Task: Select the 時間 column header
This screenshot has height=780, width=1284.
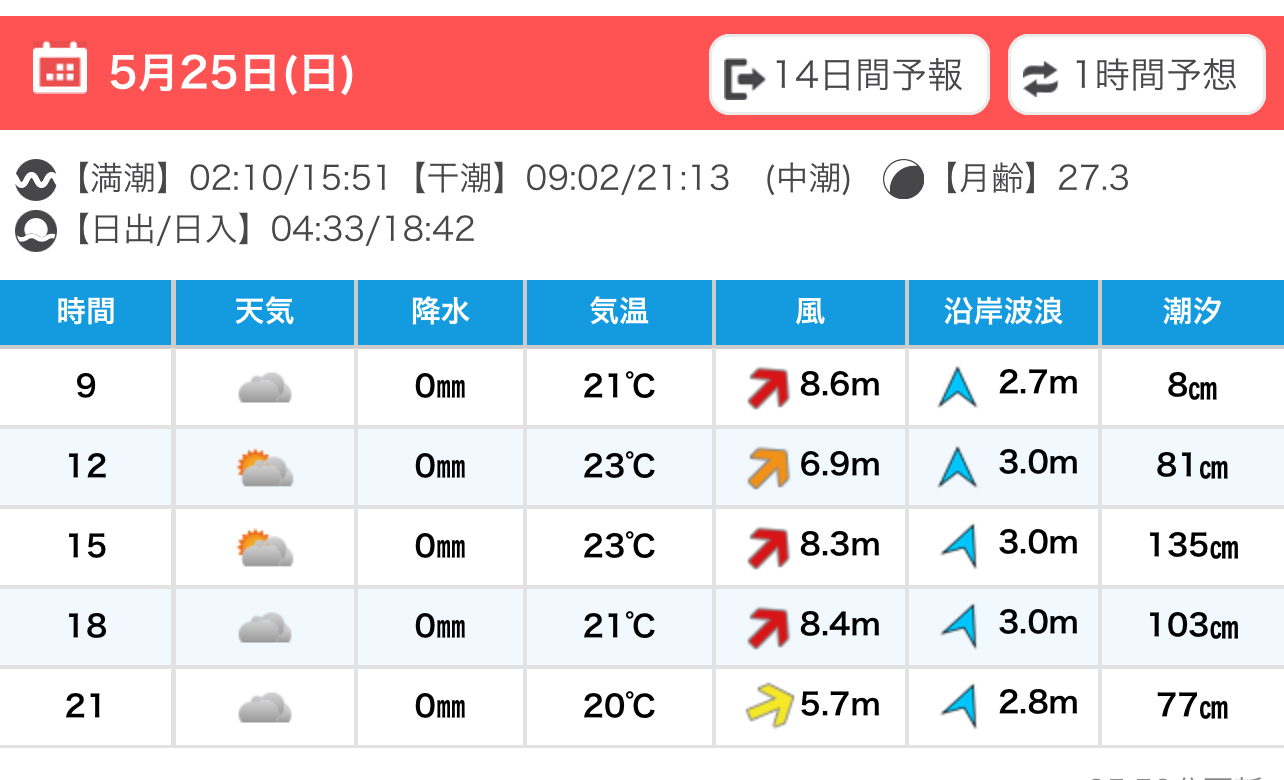Action: [86, 312]
